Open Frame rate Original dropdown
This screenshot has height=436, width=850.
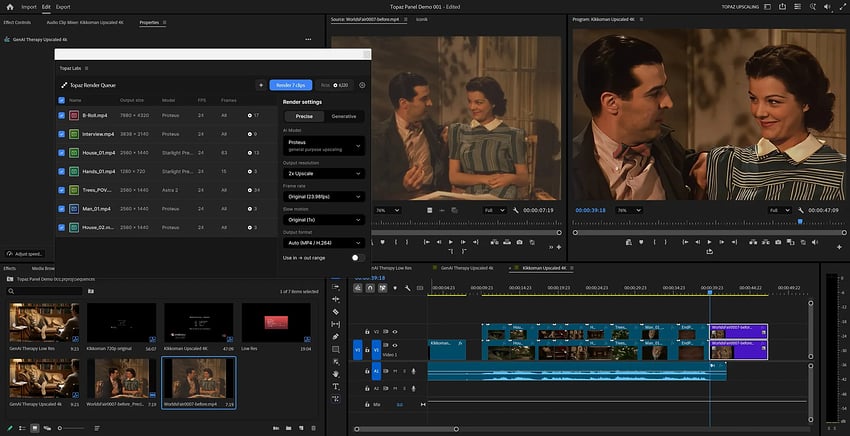(324, 197)
